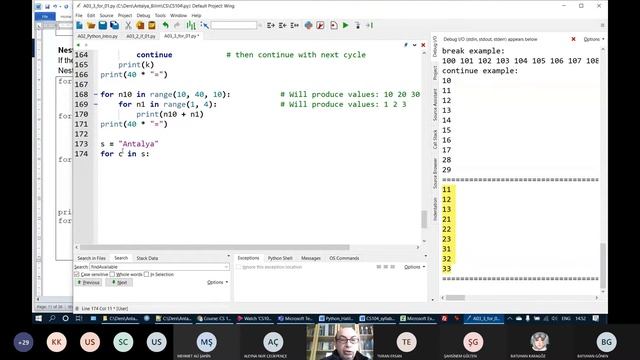Click the editor vertical scrollbar thumb
The image size is (640, 360).
424,219
